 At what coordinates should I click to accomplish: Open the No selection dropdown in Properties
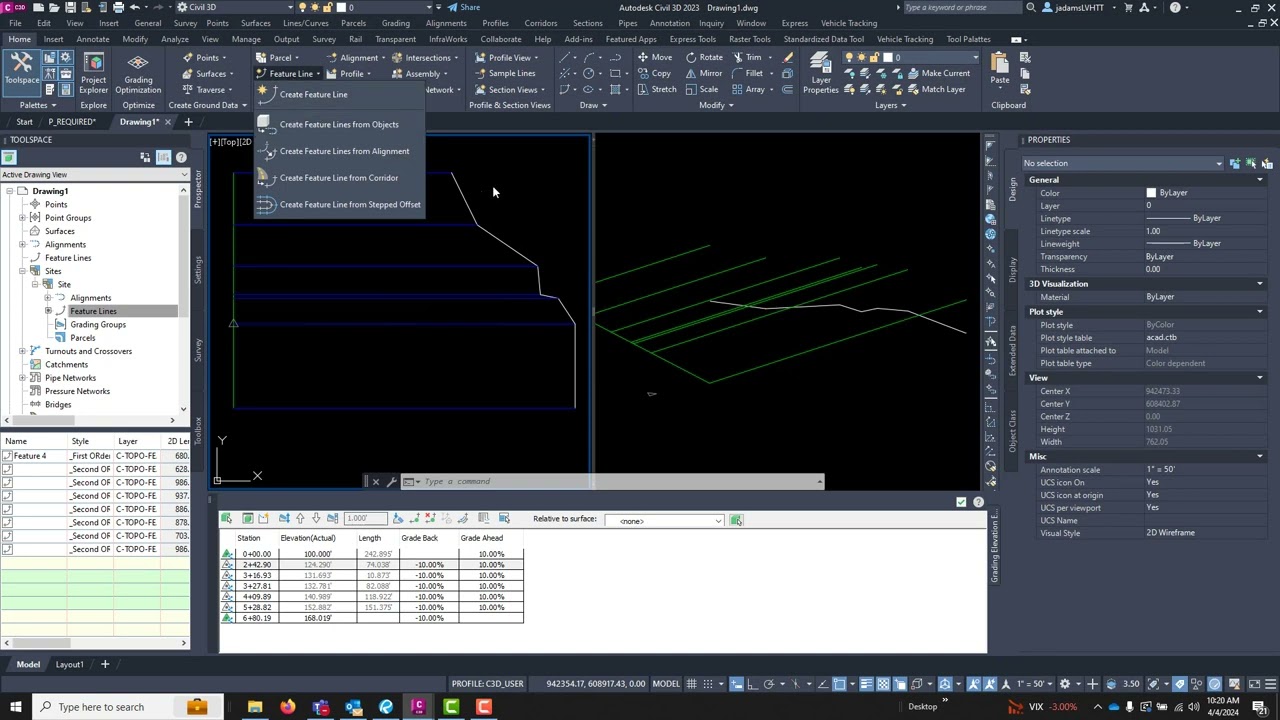pyautogui.click(x=1122, y=163)
